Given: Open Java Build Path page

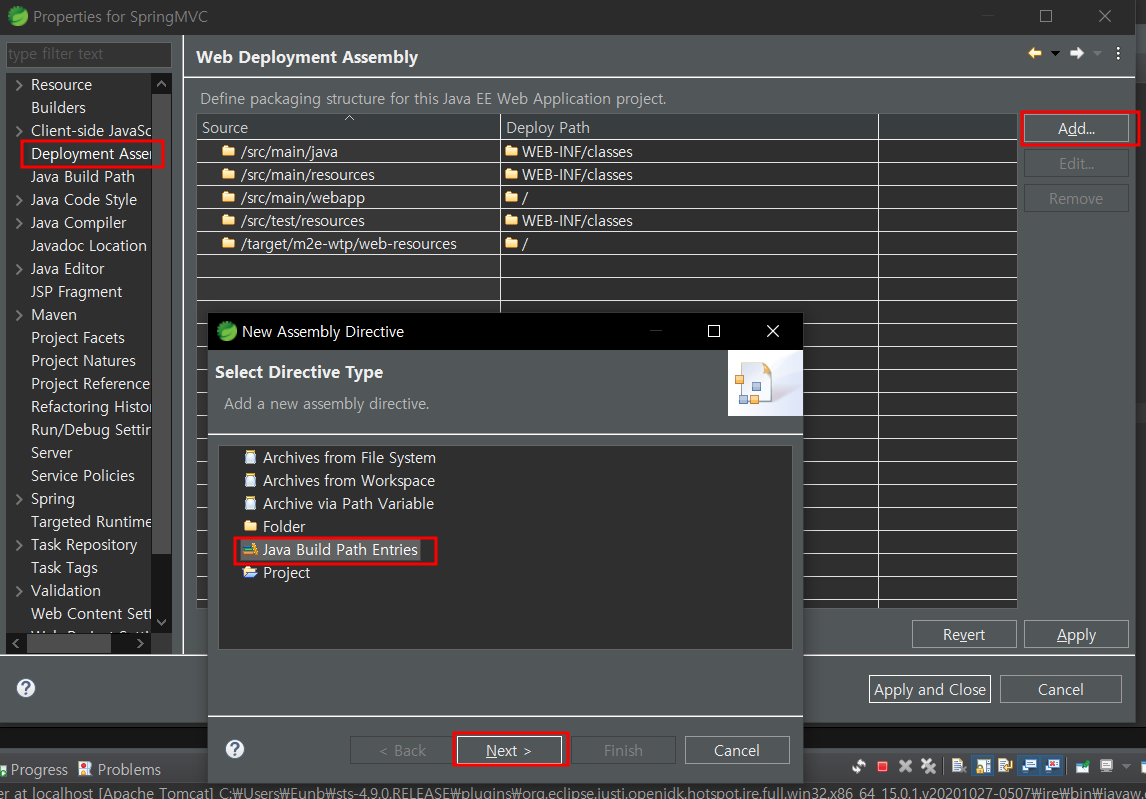Looking at the screenshot, I should point(83,177).
